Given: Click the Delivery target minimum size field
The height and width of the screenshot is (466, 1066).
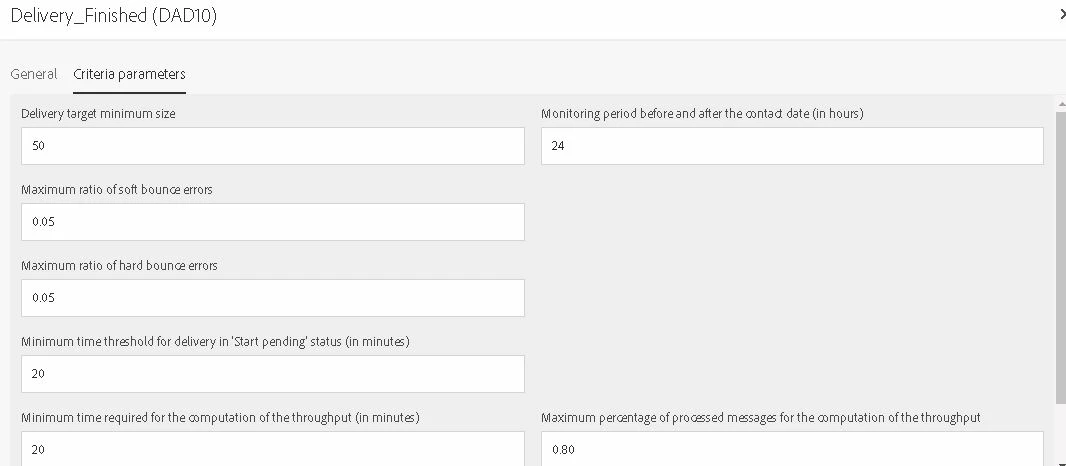Looking at the screenshot, I should click(272, 146).
